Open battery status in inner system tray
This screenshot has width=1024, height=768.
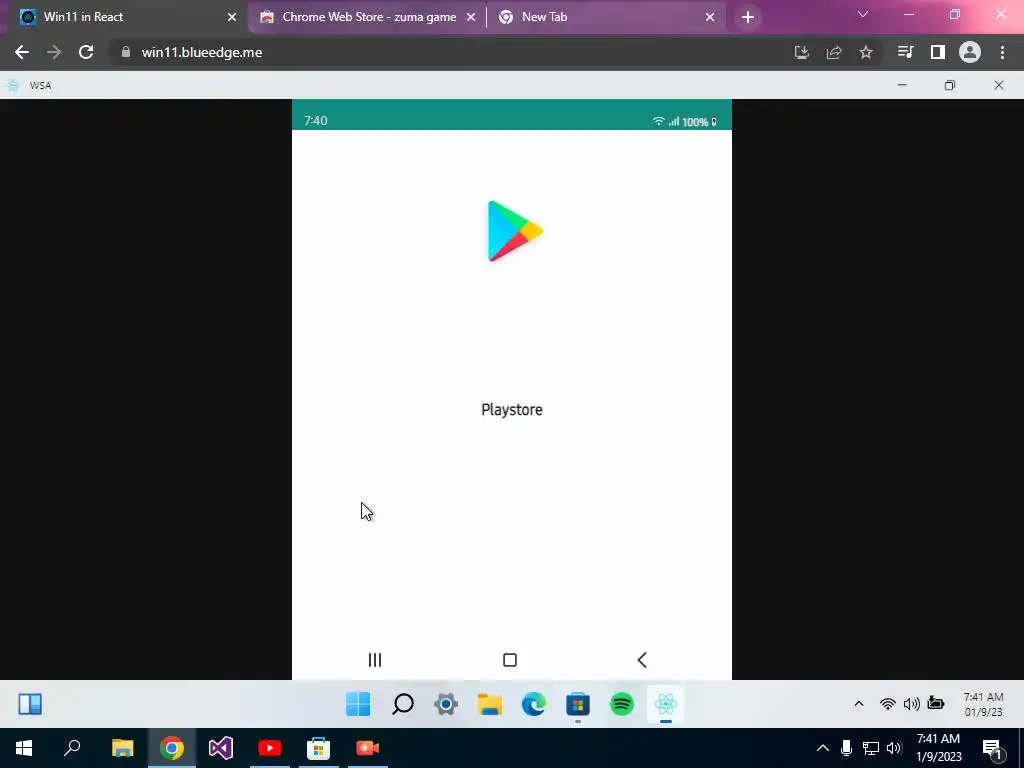936,703
